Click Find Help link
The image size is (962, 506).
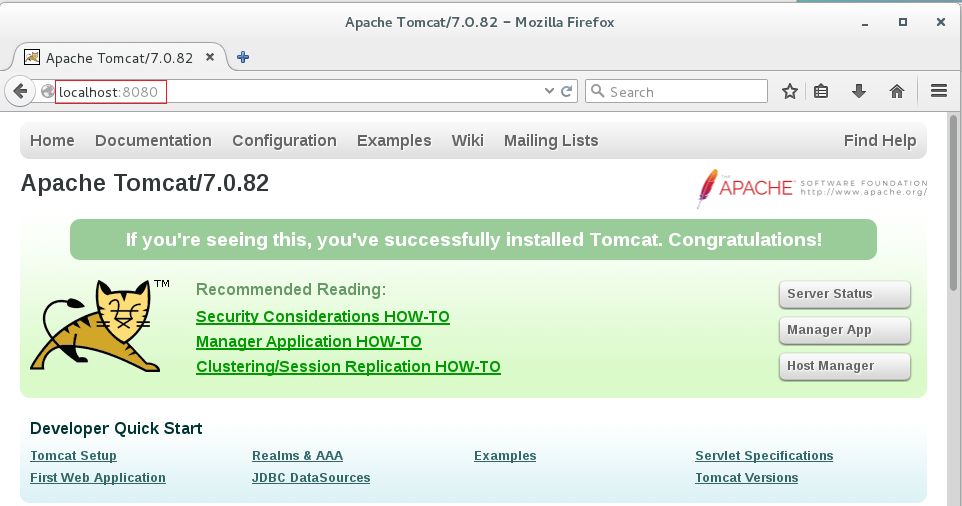click(x=880, y=140)
